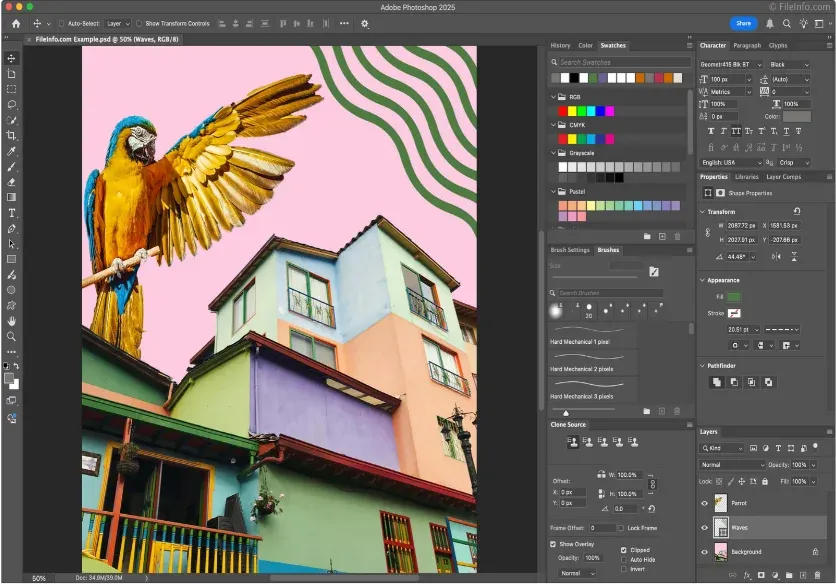Viewport: 836px width, 584px height.
Task: Open notifications bell icon
Action: pos(770,23)
